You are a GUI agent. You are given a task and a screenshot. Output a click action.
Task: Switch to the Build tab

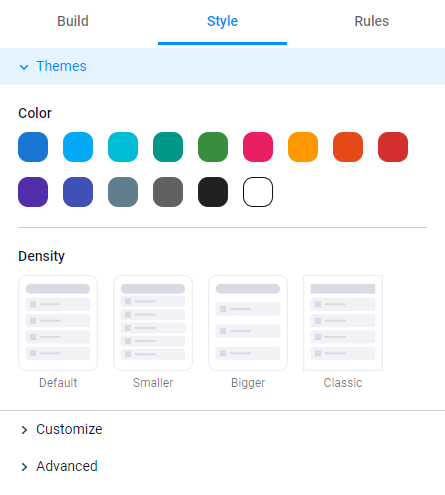click(73, 21)
